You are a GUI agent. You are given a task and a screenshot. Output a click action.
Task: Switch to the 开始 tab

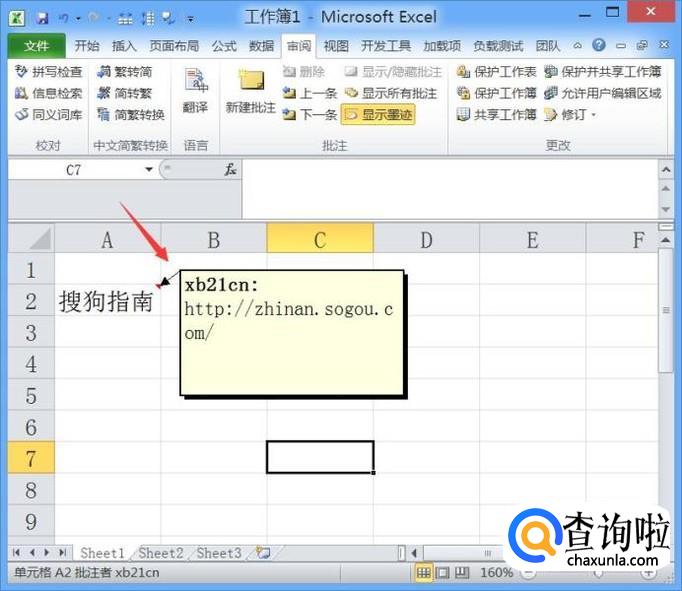87,46
